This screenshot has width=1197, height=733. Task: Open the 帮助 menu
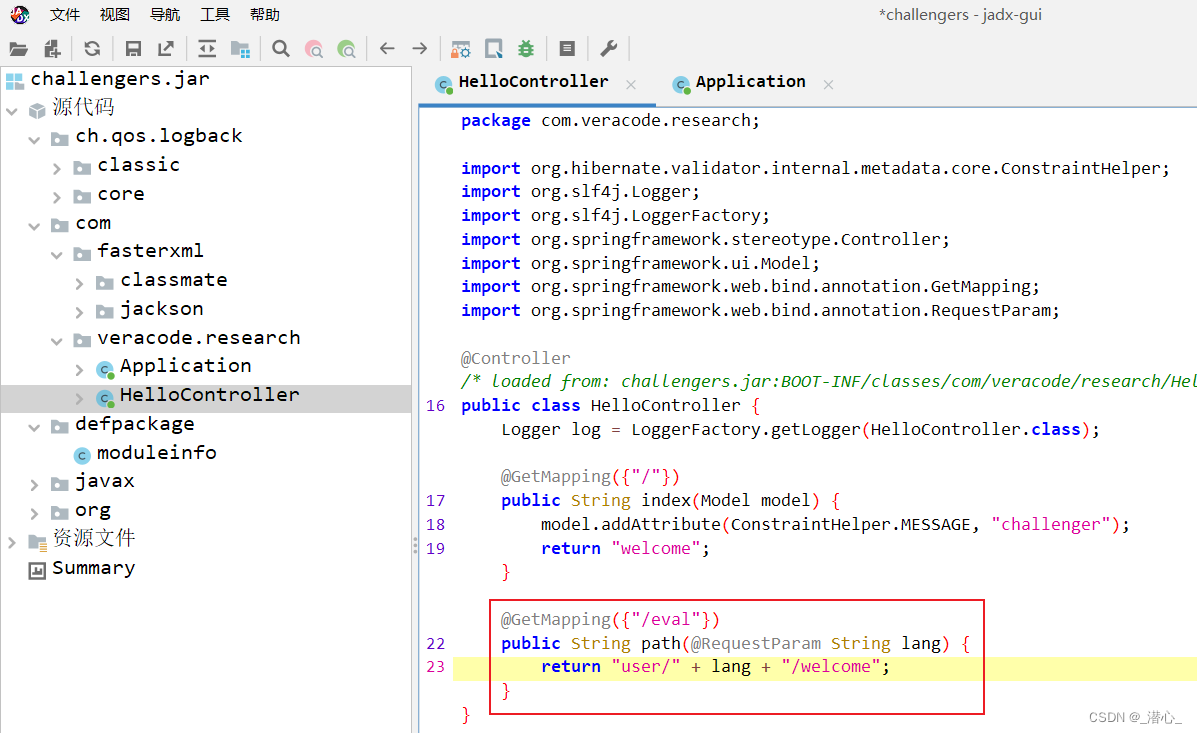(x=265, y=15)
